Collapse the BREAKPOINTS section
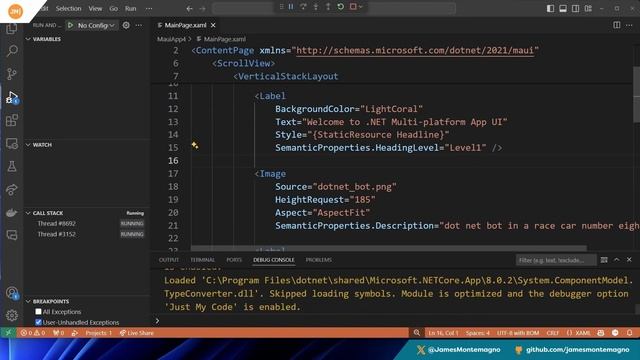The width and height of the screenshot is (640, 360). coord(28,301)
